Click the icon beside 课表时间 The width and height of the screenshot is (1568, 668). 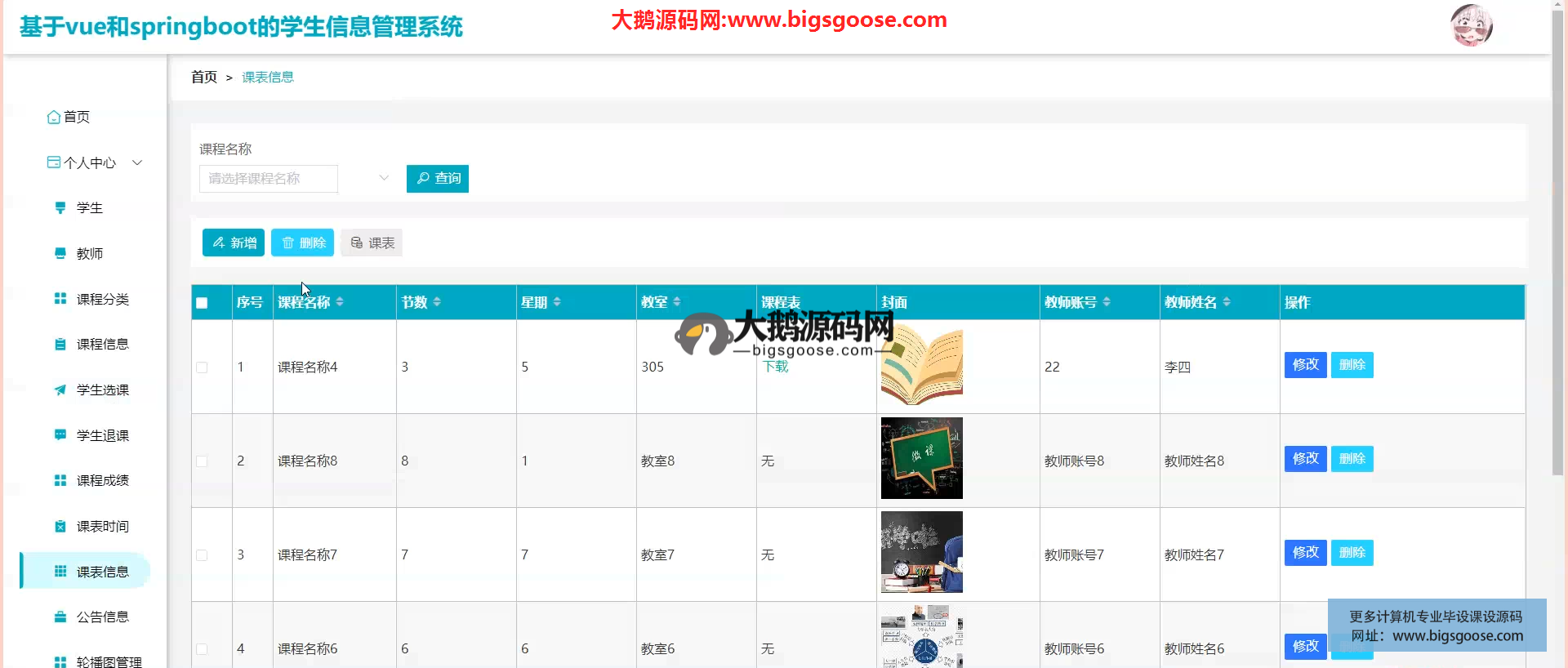pos(60,527)
